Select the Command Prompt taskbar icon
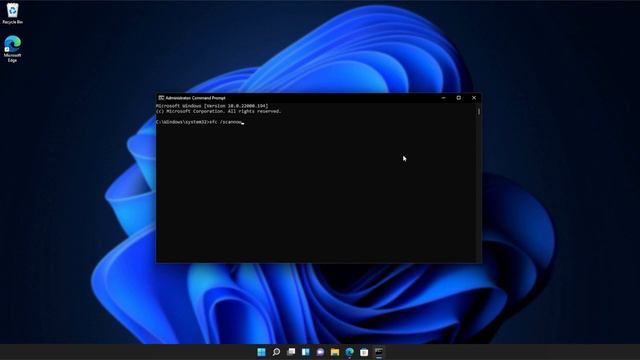This screenshot has height=360, width=640. coord(379,352)
